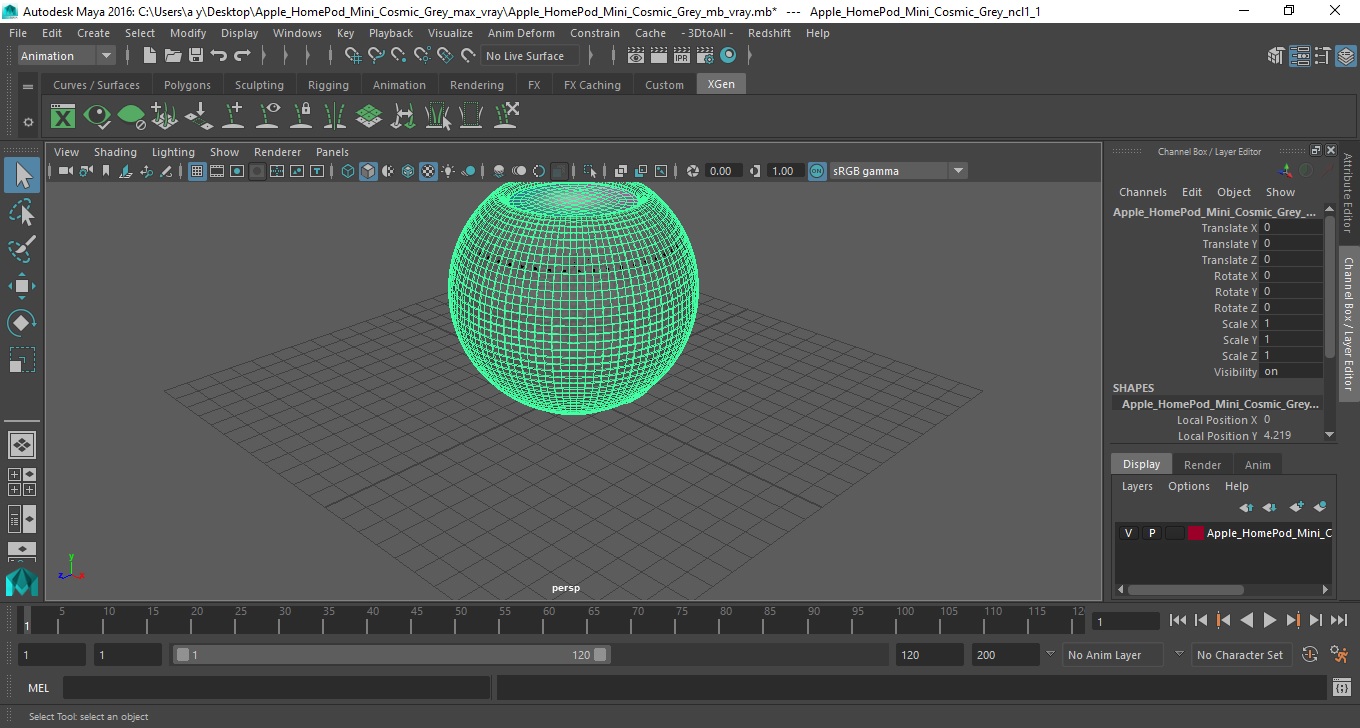Click the Select camera icon in panel toolbar

click(x=65, y=171)
